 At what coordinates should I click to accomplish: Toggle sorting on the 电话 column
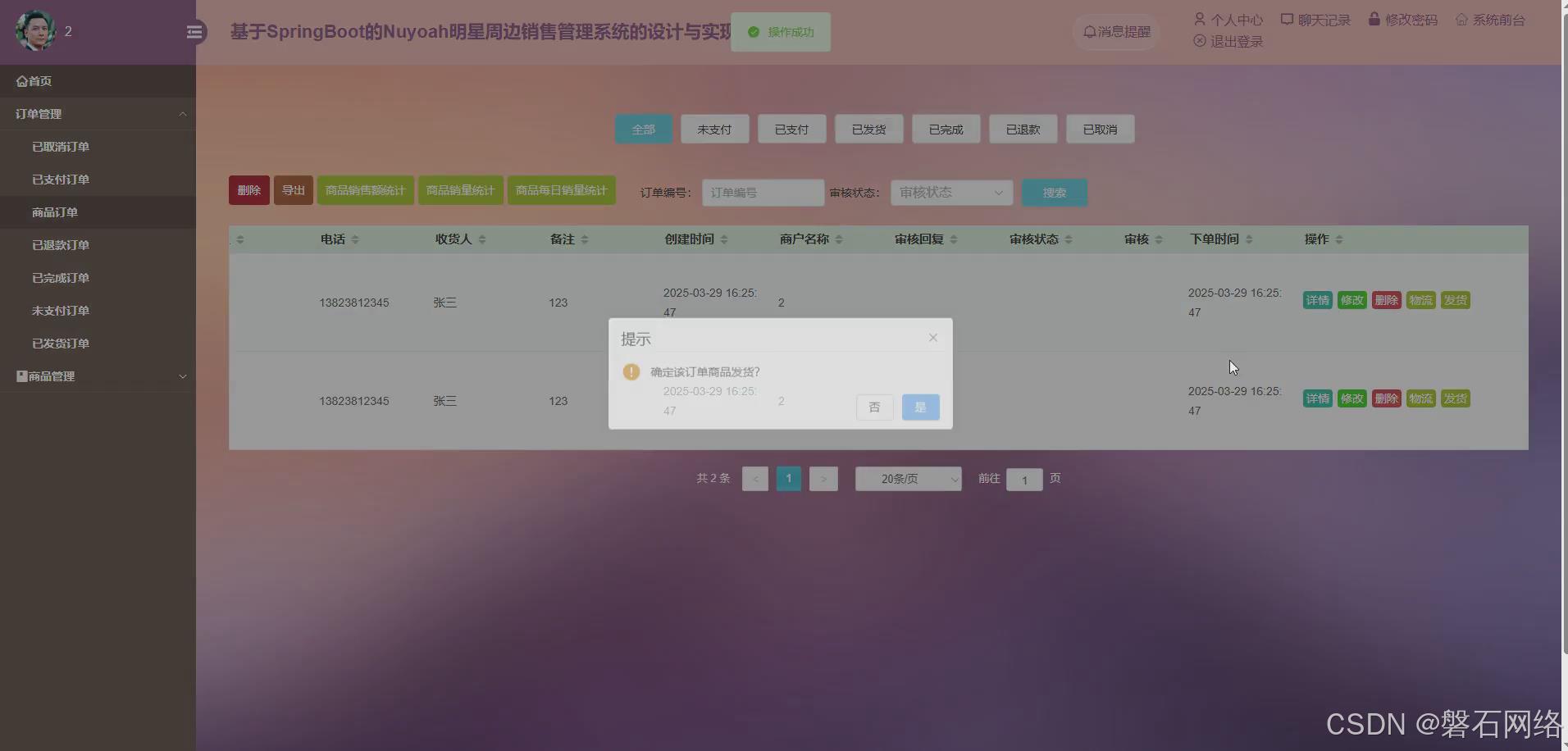point(356,239)
